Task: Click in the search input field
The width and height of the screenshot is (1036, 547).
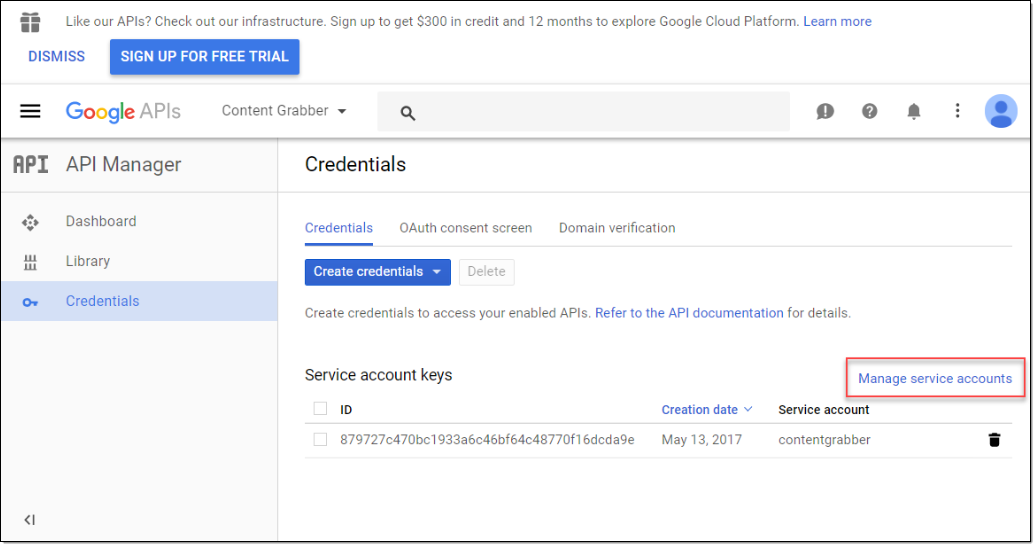Action: coord(600,112)
